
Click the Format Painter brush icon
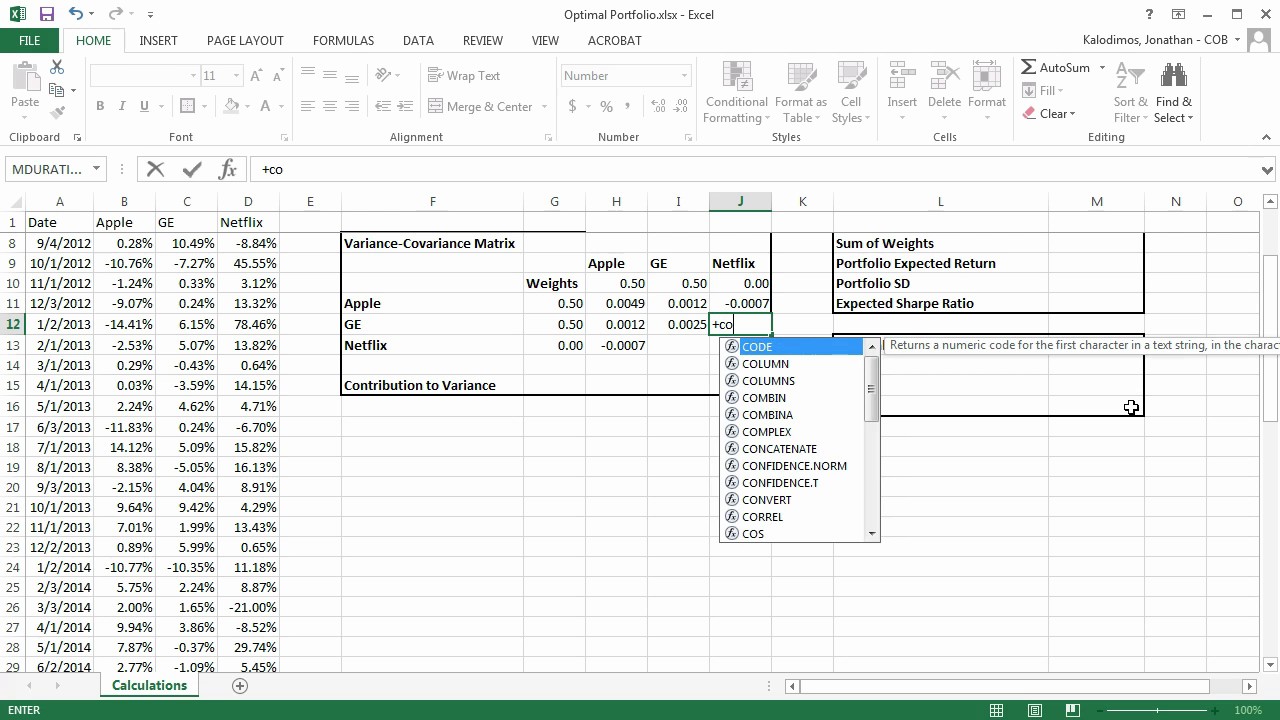click(x=57, y=113)
